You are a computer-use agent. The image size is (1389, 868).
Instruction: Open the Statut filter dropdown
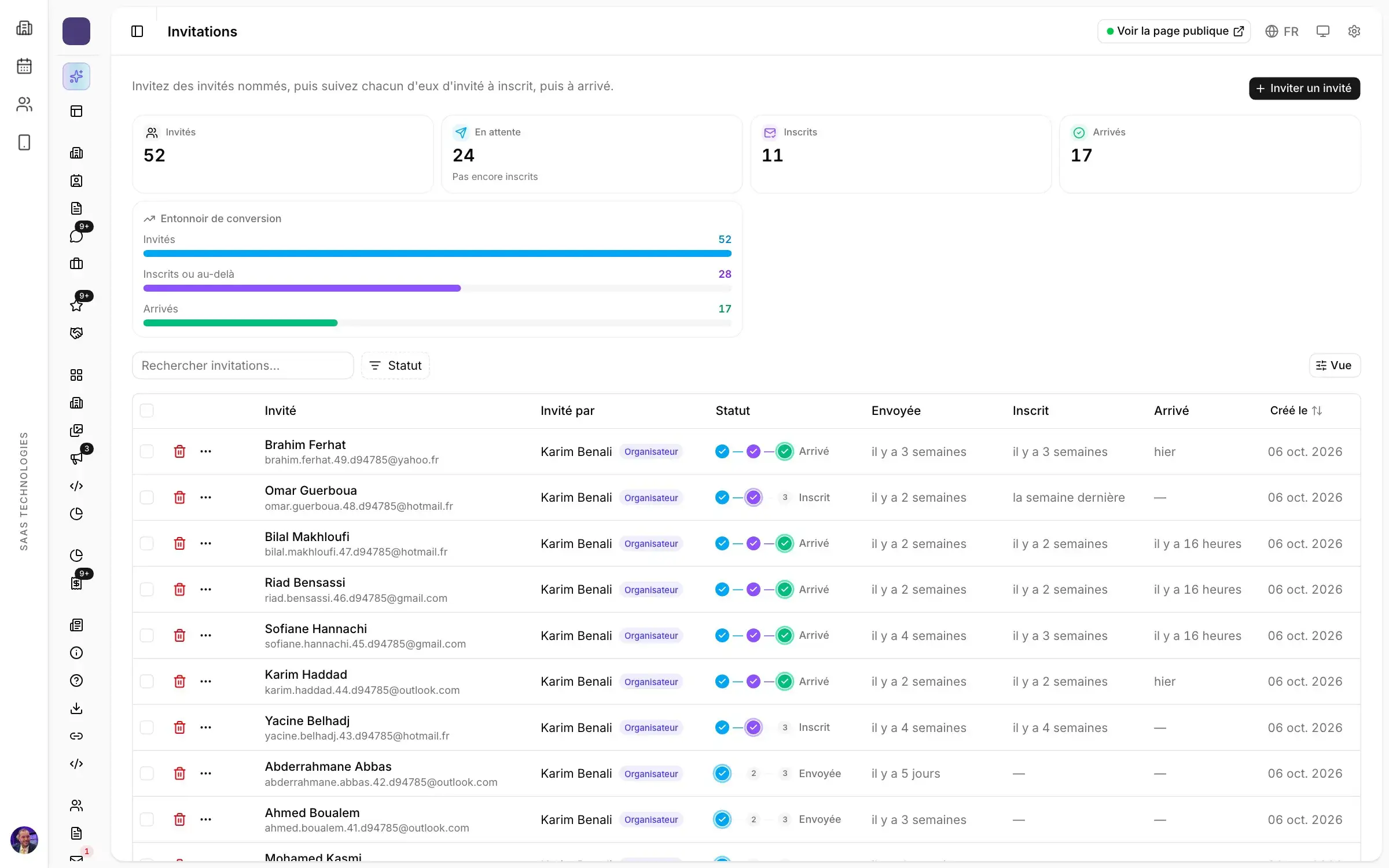click(x=395, y=366)
